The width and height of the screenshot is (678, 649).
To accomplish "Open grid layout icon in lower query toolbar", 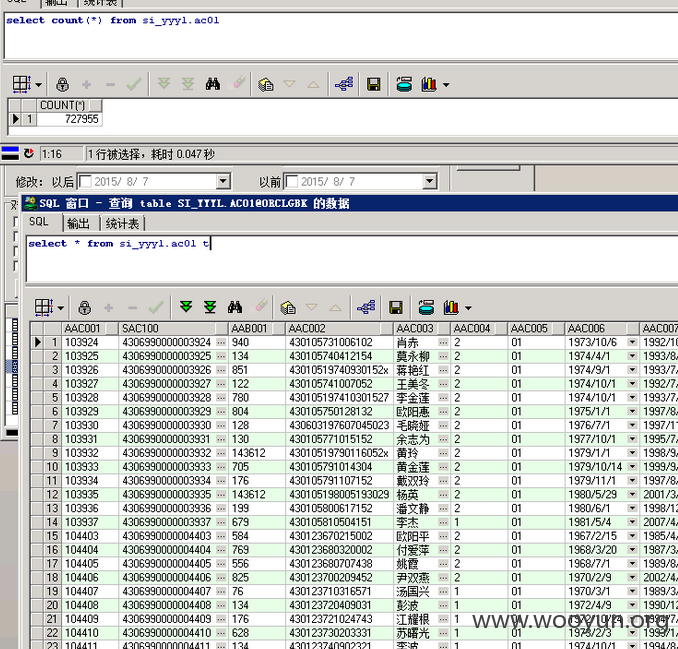I will (x=44, y=308).
